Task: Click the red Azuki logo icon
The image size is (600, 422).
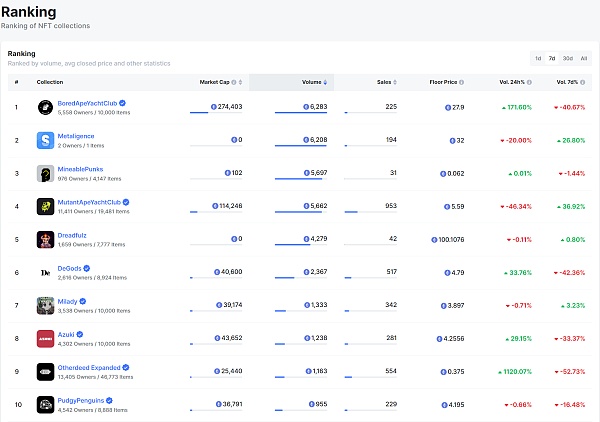Action: [45, 338]
